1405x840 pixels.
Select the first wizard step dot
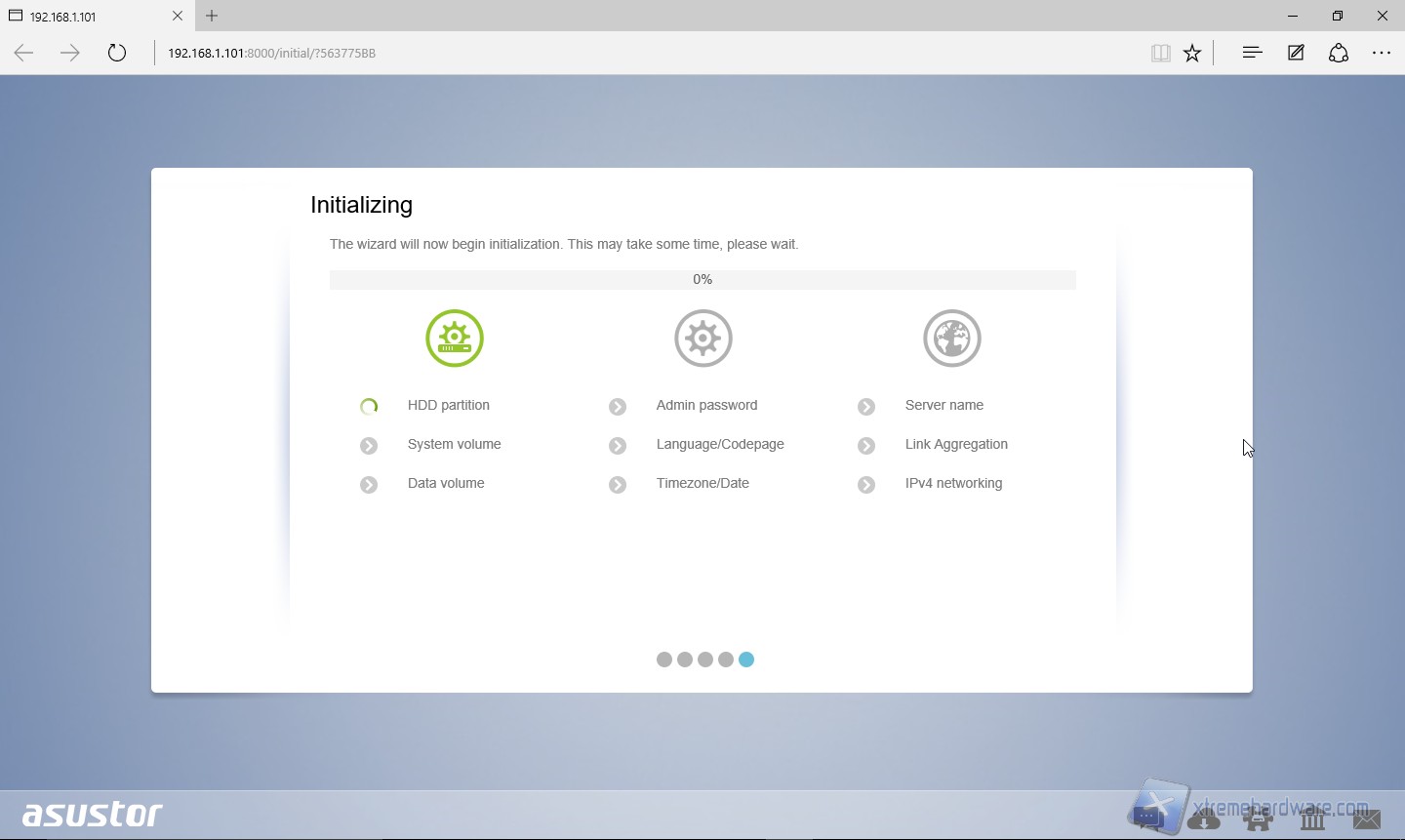(664, 660)
